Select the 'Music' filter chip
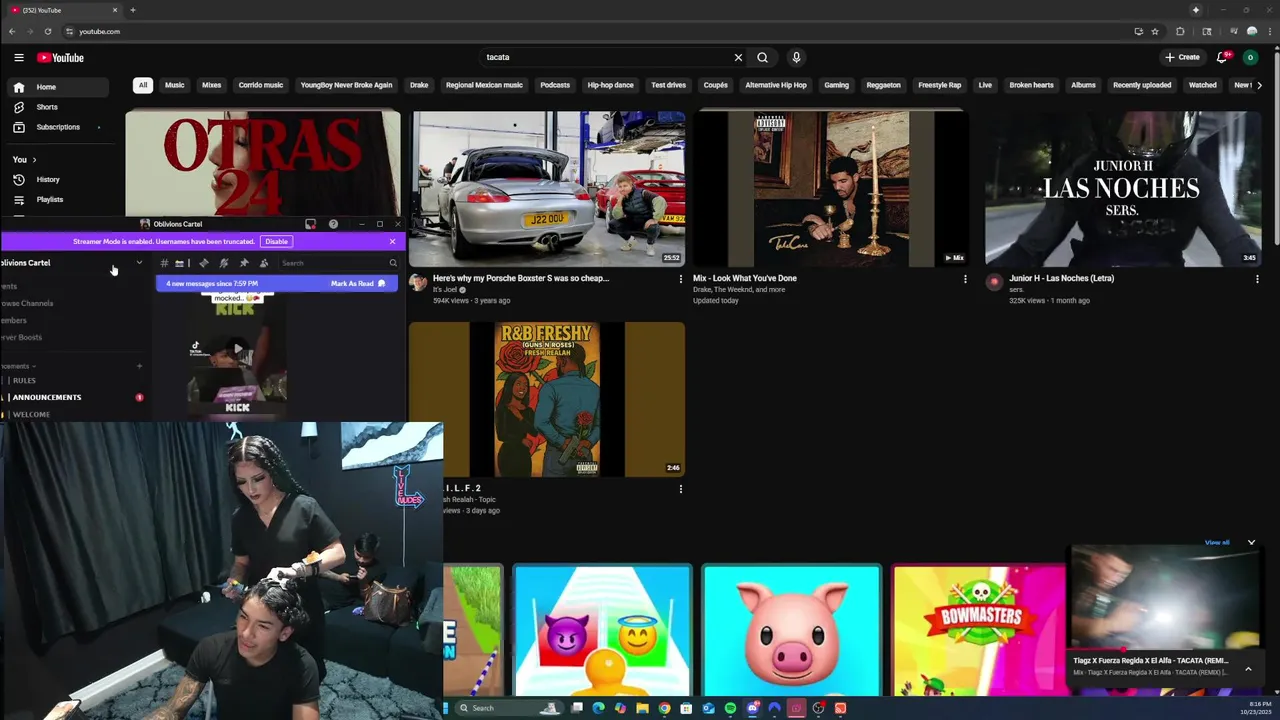The width and height of the screenshot is (1280, 720). [x=175, y=85]
